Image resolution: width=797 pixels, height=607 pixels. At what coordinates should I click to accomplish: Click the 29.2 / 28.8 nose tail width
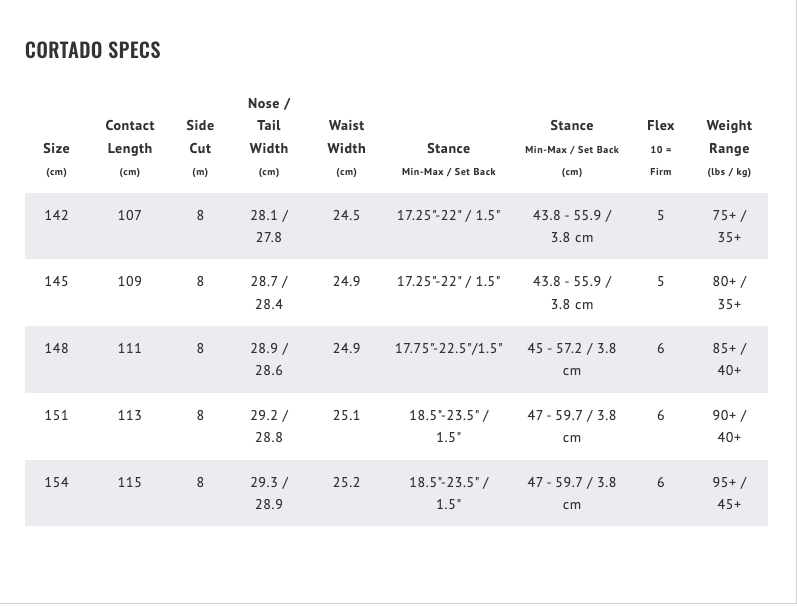(269, 426)
